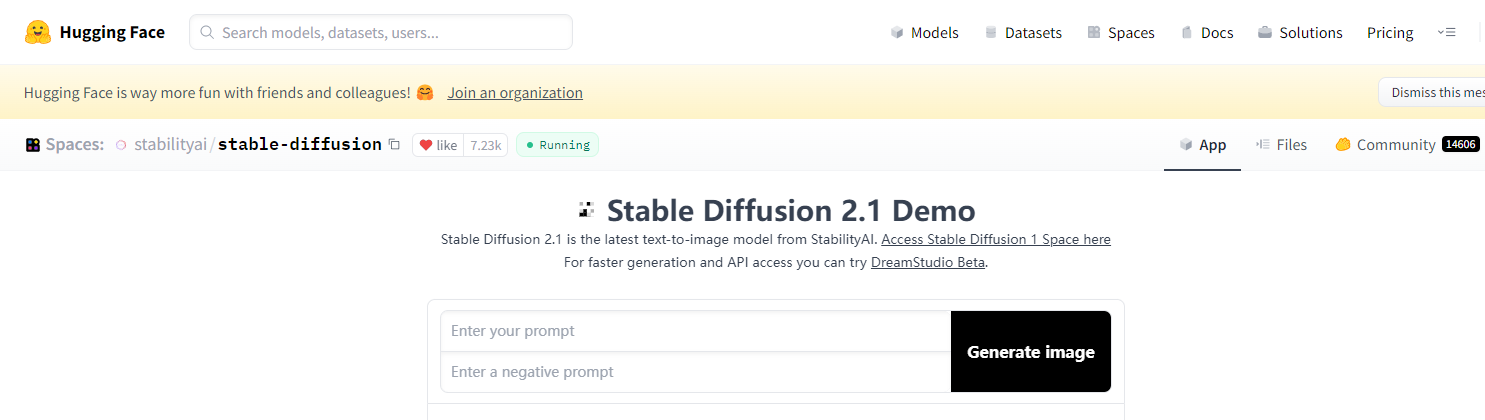Screen dimensions: 1485x420
Task: Click the Generate image button
Action: click(1031, 352)
